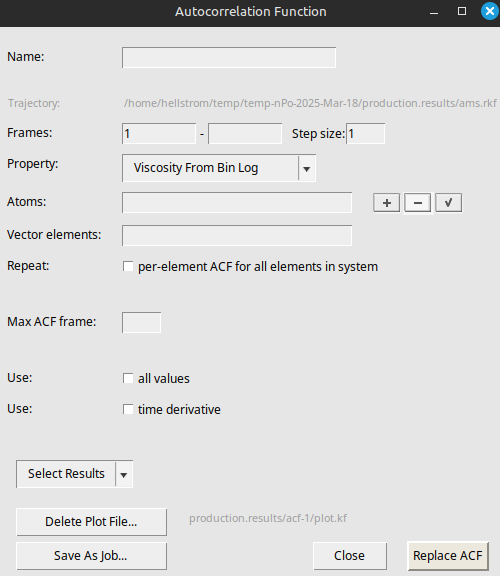Click the minus button next to Atoms

pyautogui.click(x=418, y=203)
